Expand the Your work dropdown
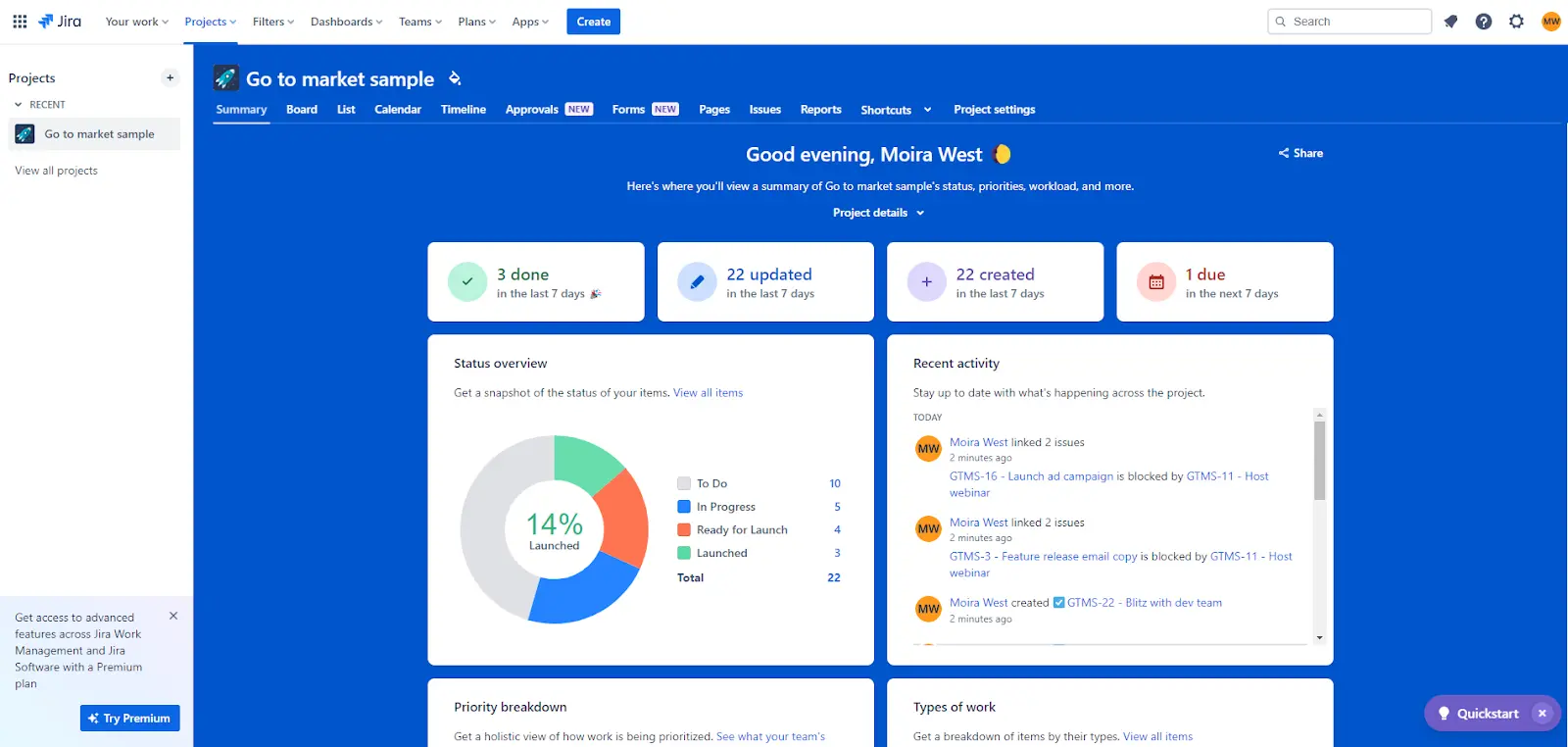Image resolution: width=1568 pixels, height=747 pixels. pyautogui.click(x=137, y=22)
